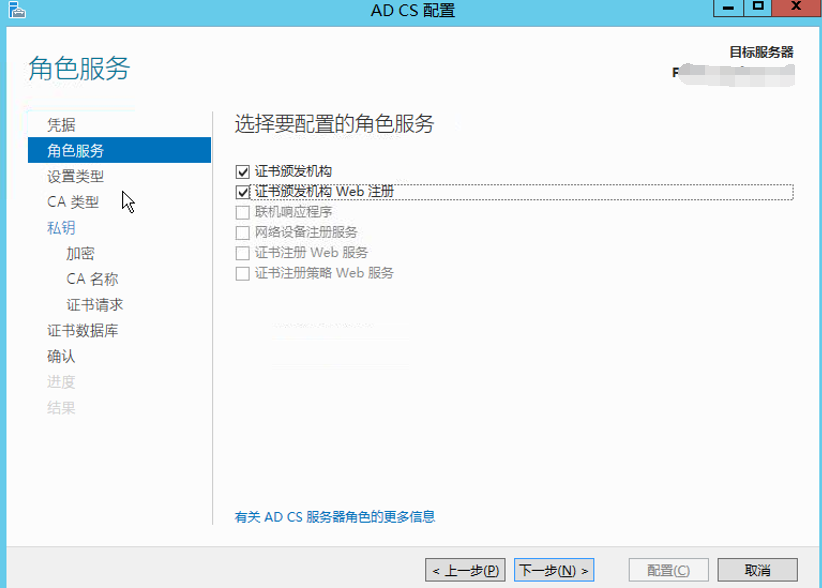Click the 取消 button
This screenshot has height=588, width=822.
click(x=758, y=570)
